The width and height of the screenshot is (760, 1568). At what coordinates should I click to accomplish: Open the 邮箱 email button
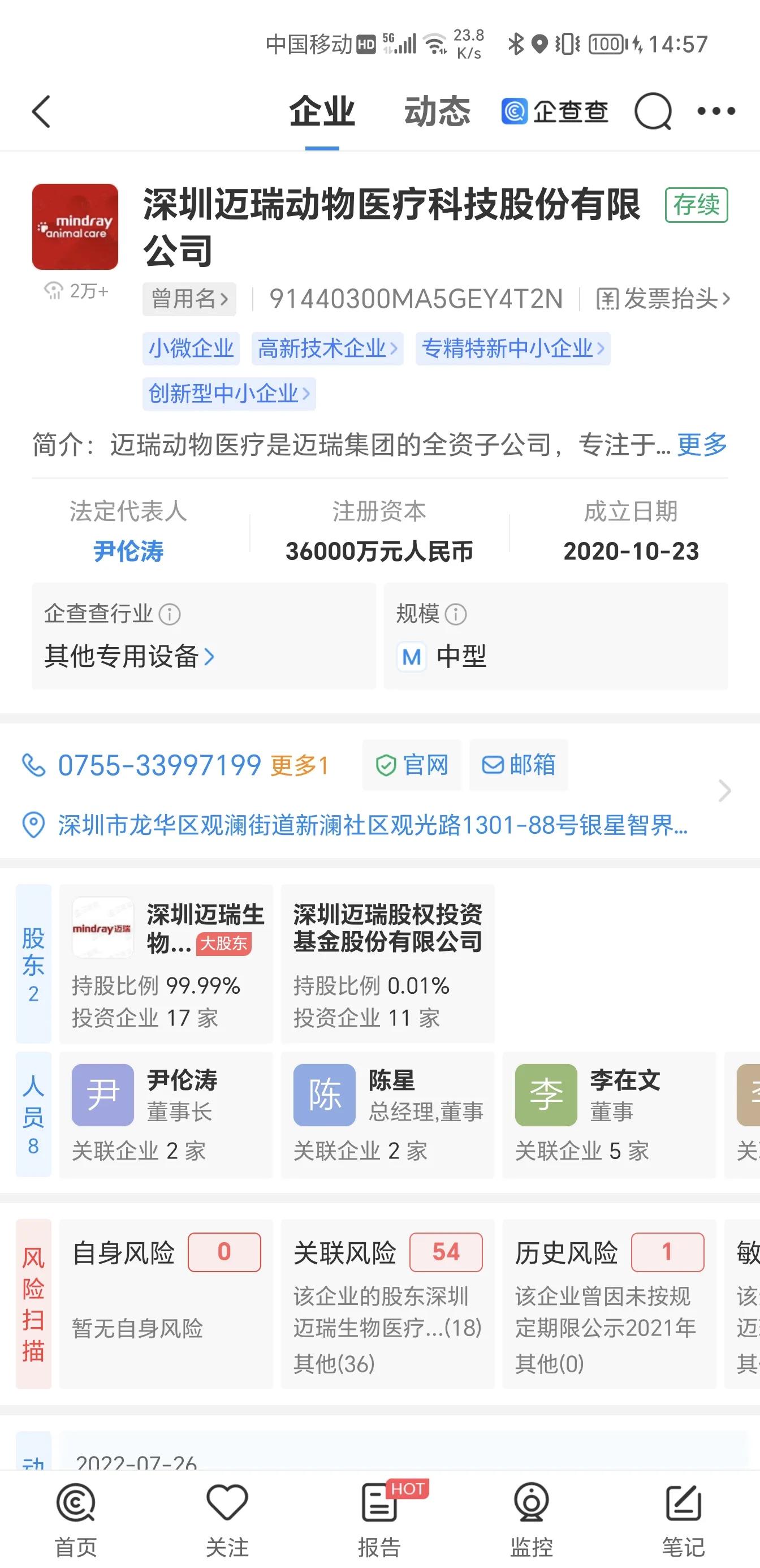tap(519, 765)
